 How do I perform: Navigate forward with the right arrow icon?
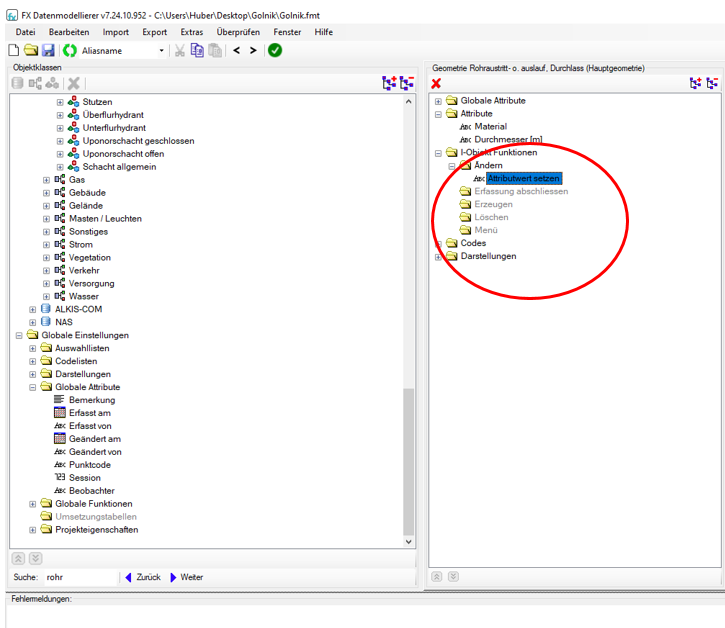point(254,50)
